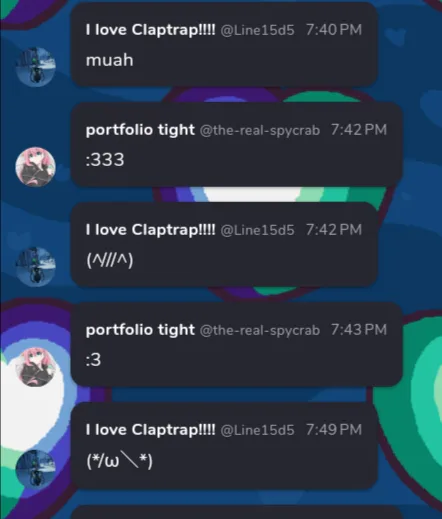Open avatar of the 7:40 PM muah message

36,67
